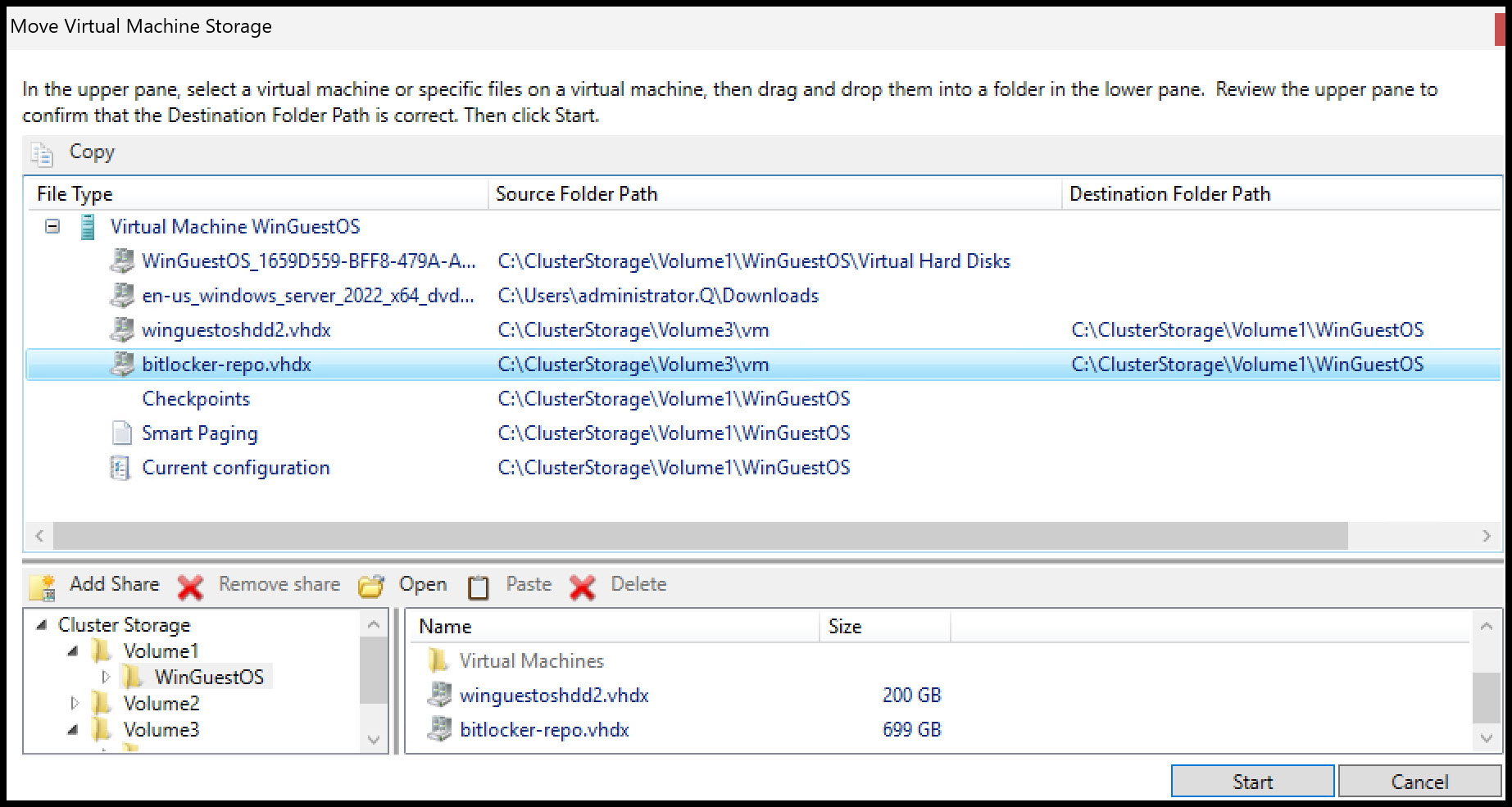Click the Virtual Machine WinGuestOS server icon
The width and height of the screenshot is (1512, 807).
pos(88,227)
